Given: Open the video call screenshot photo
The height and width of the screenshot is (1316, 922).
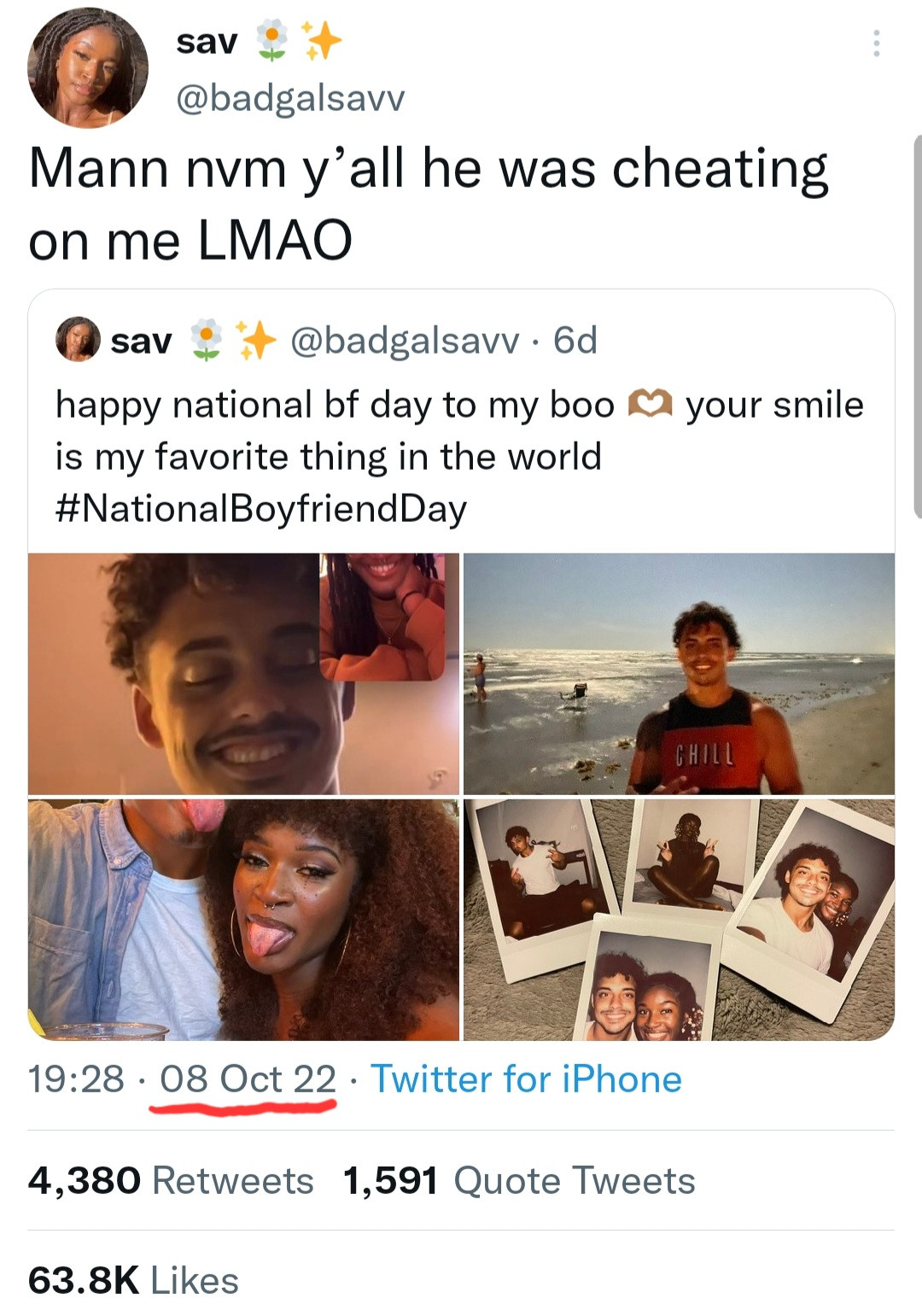Looking at the screenshot, I should [x=243, y=674].
